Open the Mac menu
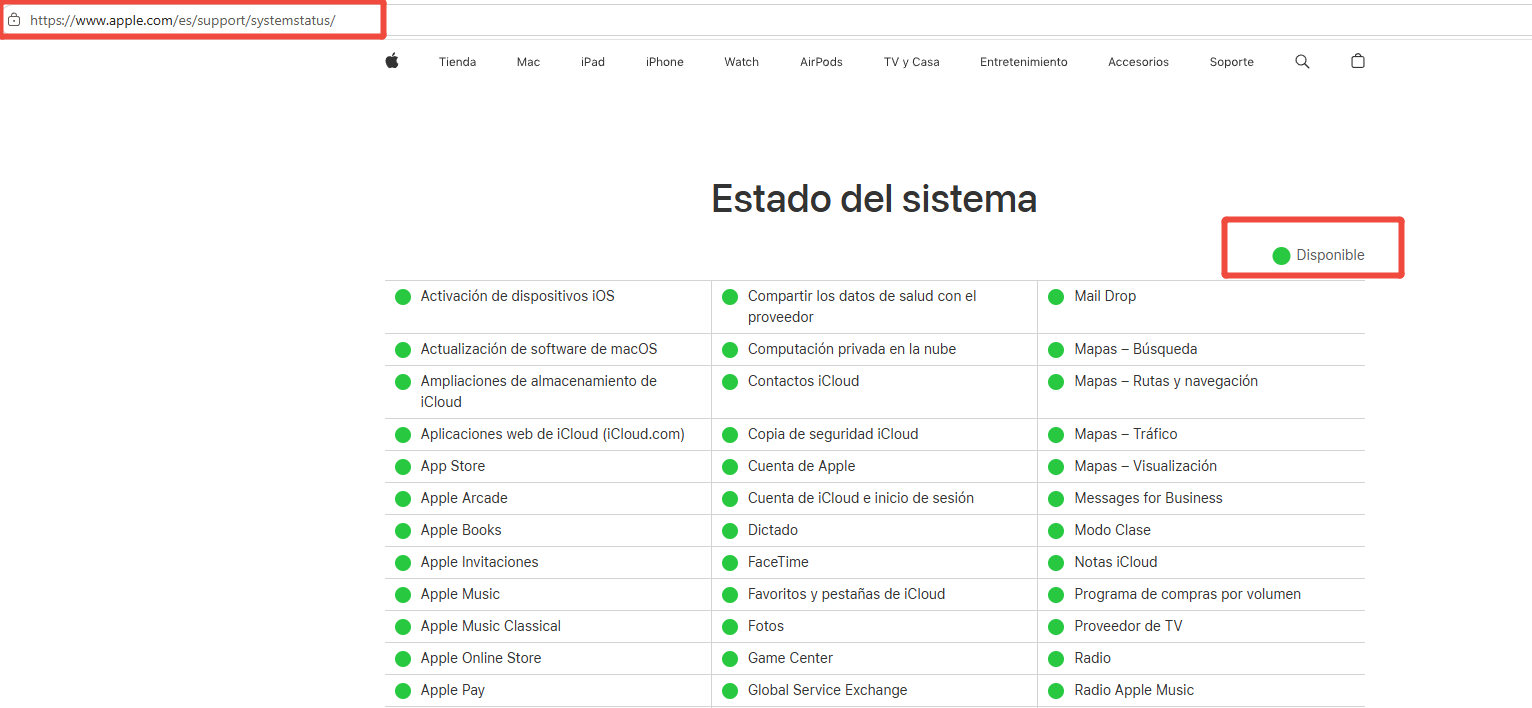This screenshot has height=708, width=1532. (x=528, y=62)
